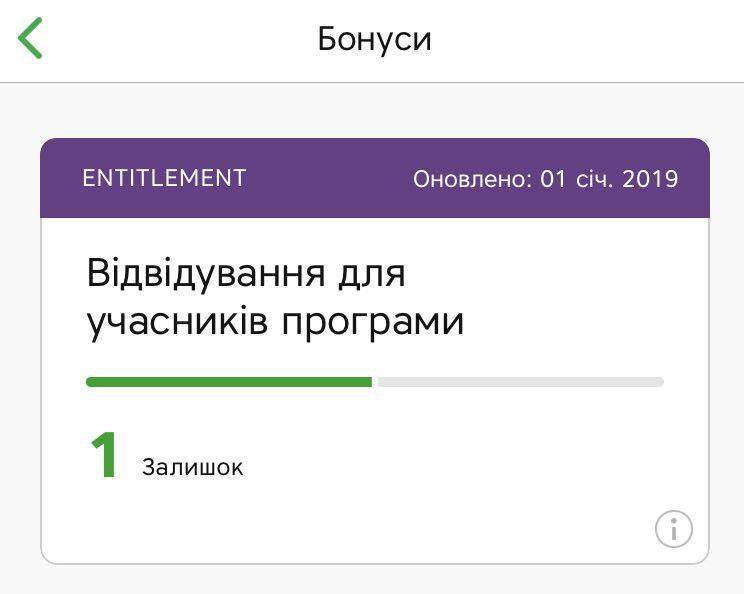Click where green meets gray on progress bar
744x594 pixels.
[x=372, y=381]
